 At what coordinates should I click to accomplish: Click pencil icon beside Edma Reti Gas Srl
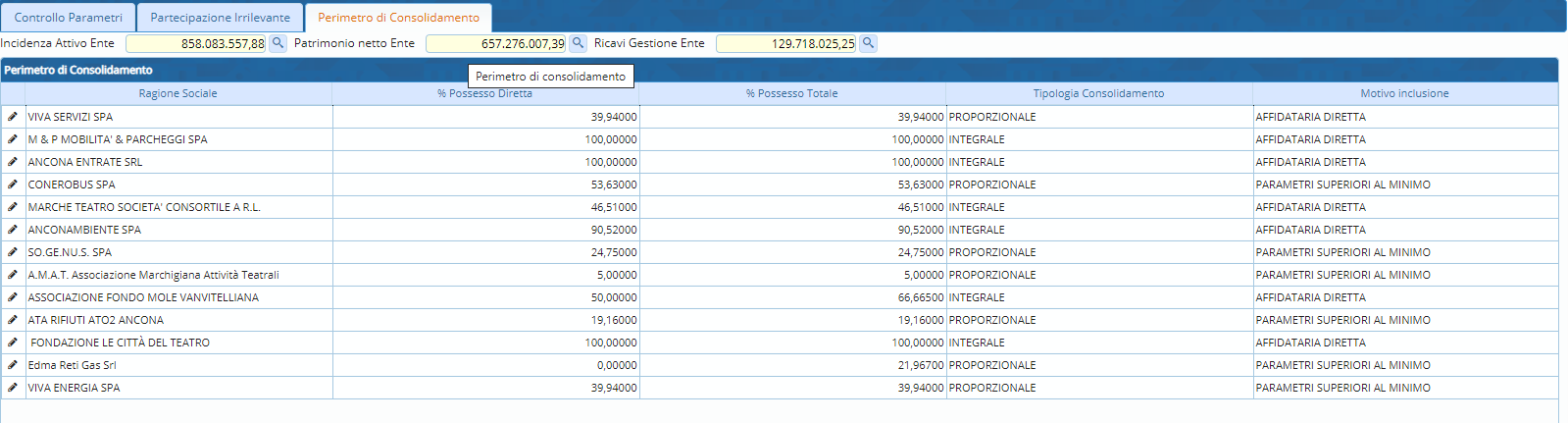[x=13, y=365]
